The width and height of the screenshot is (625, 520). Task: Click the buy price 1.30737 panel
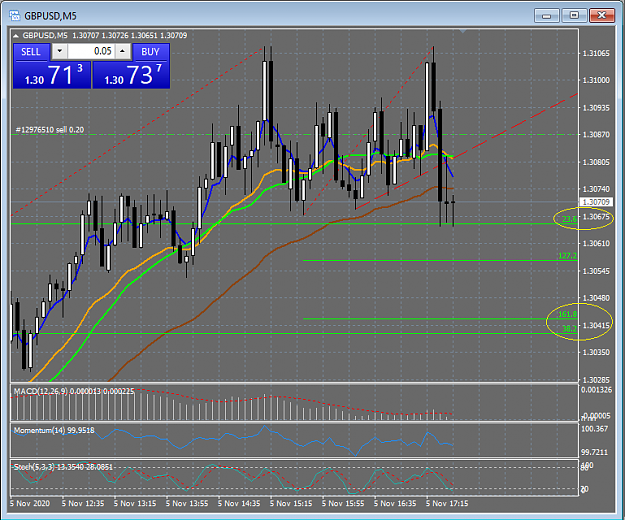[131, 75]
